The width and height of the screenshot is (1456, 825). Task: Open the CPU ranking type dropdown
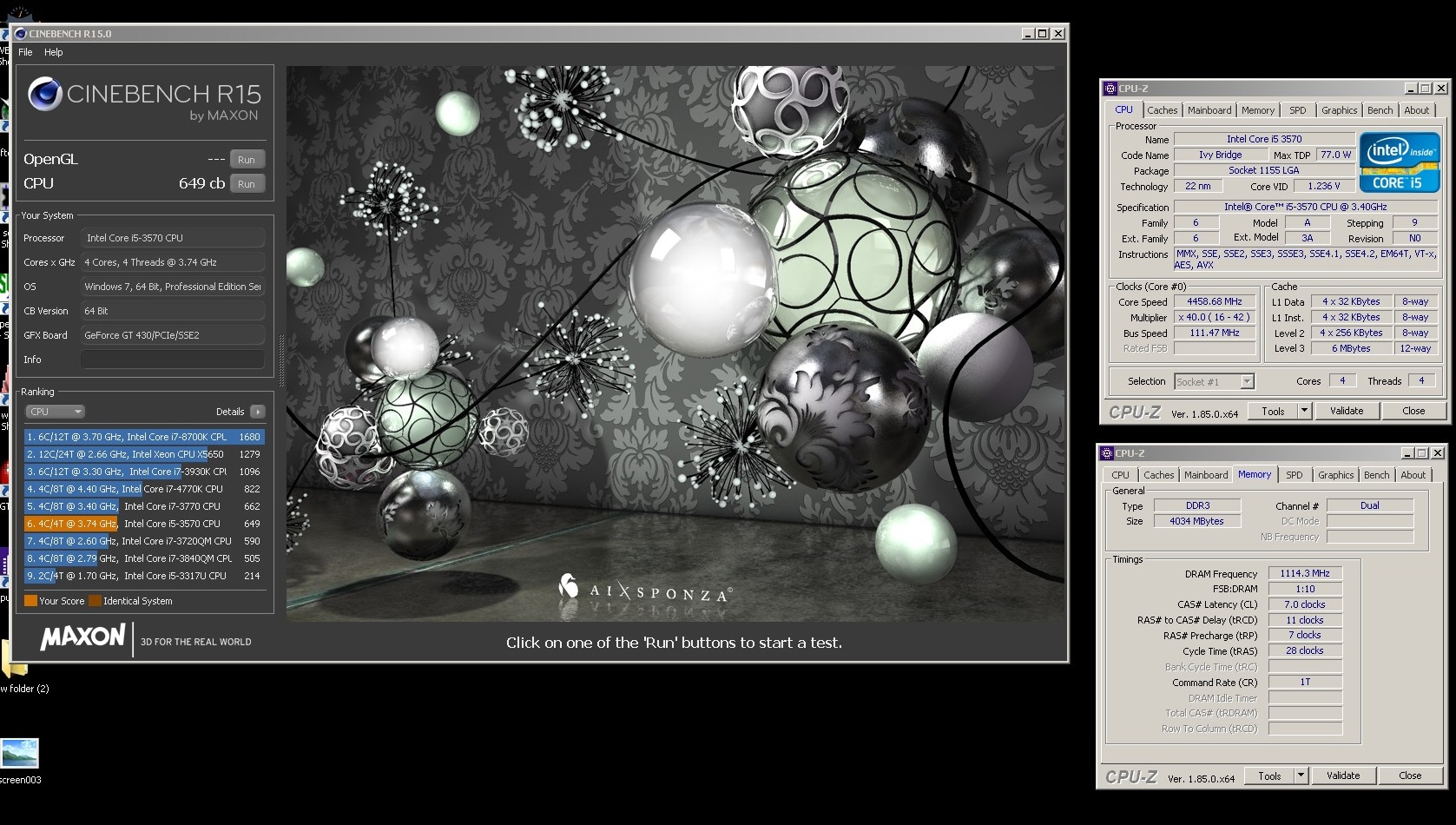55,412
